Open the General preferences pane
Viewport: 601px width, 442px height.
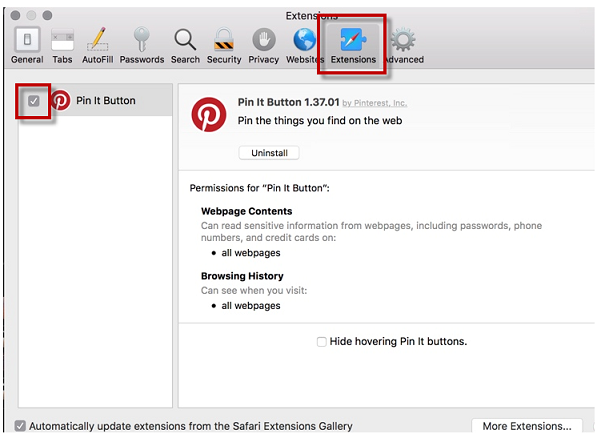tap(27, 45)
